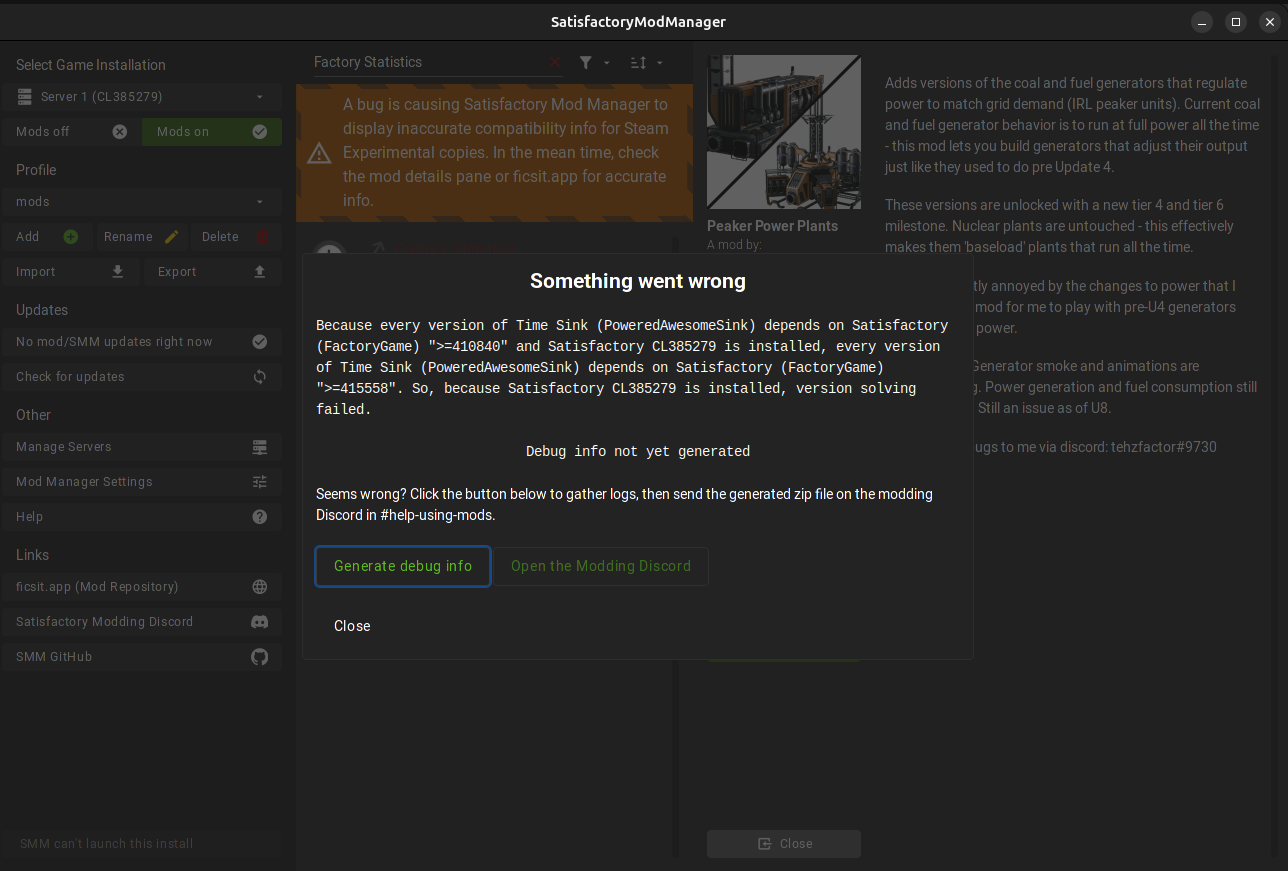Click the GitHub logo icon in sidebar
Viewport: 1288px width, 871px height.
pyautogui.click(x=260, y=657)
